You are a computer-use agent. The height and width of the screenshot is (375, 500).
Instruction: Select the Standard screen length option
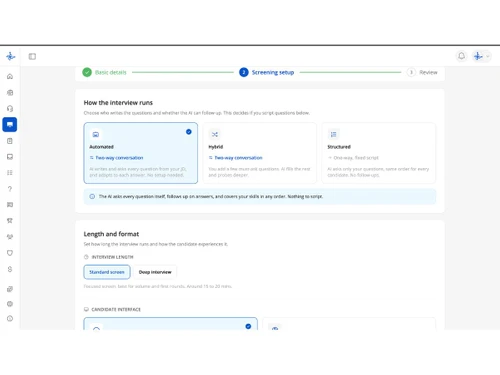click(x=107, y=272)
